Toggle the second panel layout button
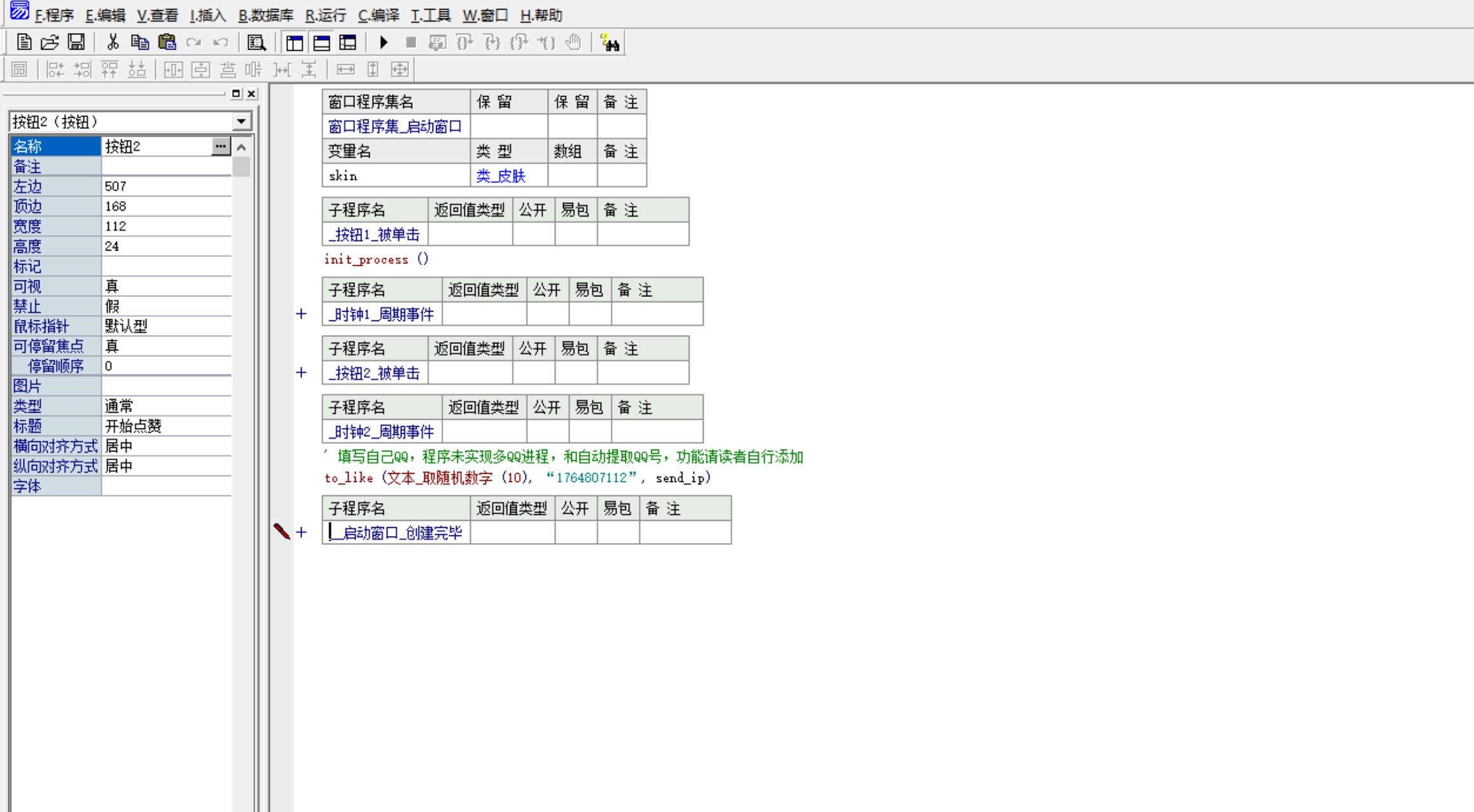The width and height of the screenshot is (1474, 812). click(x=322, y=43)
